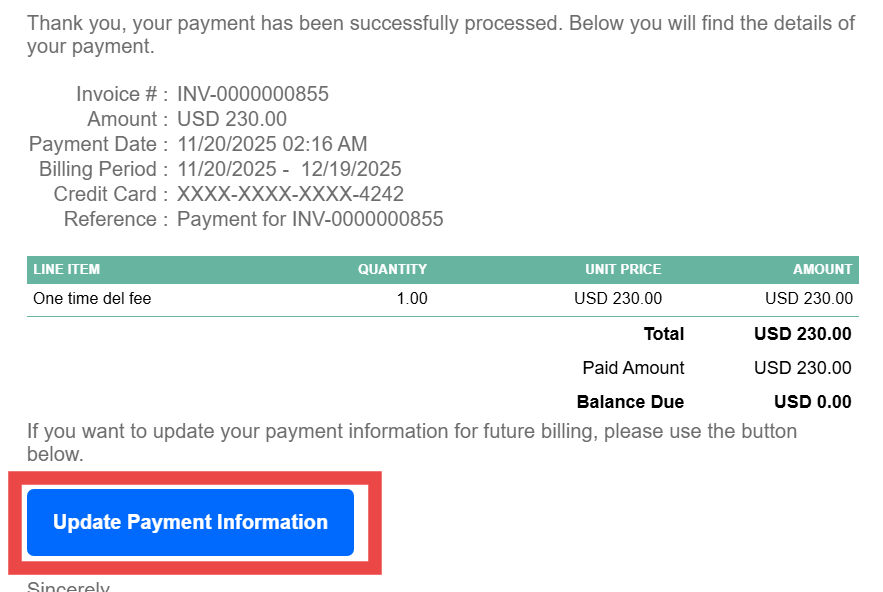This screenshot has width=883, height=592.
Task: Click the thank you confirmation paragraph
Action: (440, 34)
